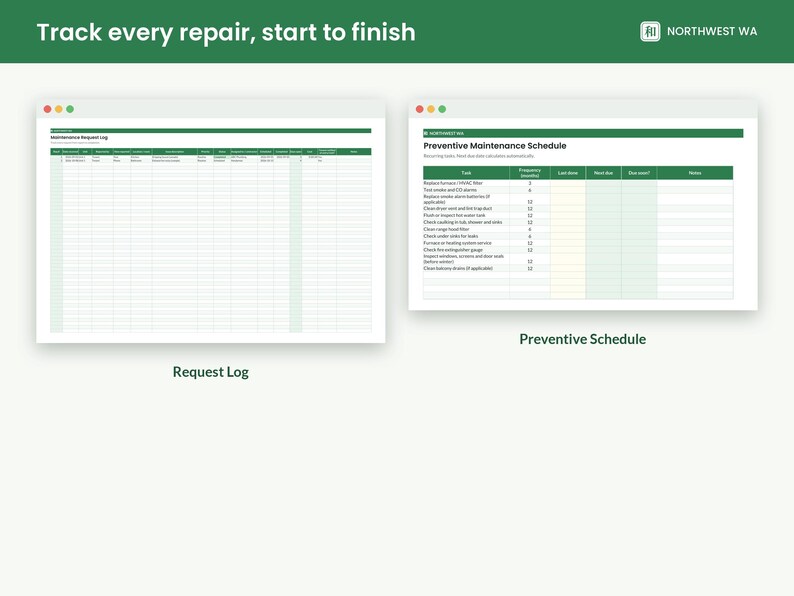Viewport: 794px width, 596px height.
Task: Click 'Check fire extinguisher gauge' cell
Action: [466, 250]
